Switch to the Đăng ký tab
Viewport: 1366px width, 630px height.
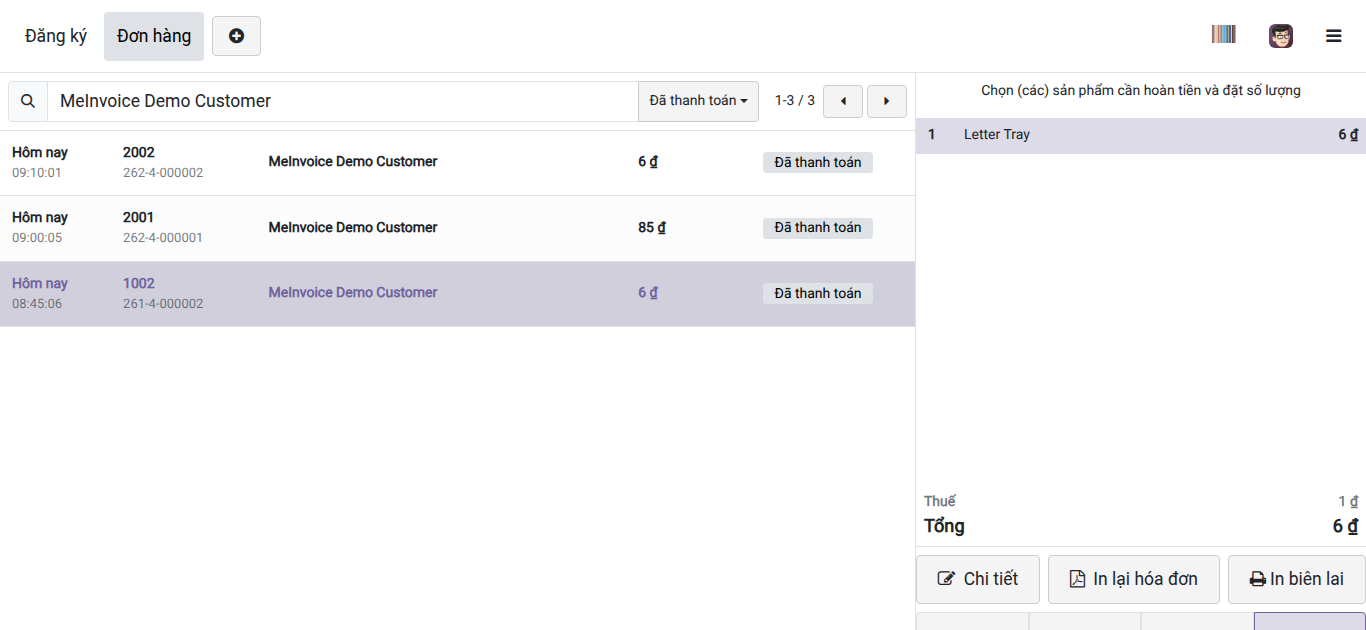(x=56, y=36)
